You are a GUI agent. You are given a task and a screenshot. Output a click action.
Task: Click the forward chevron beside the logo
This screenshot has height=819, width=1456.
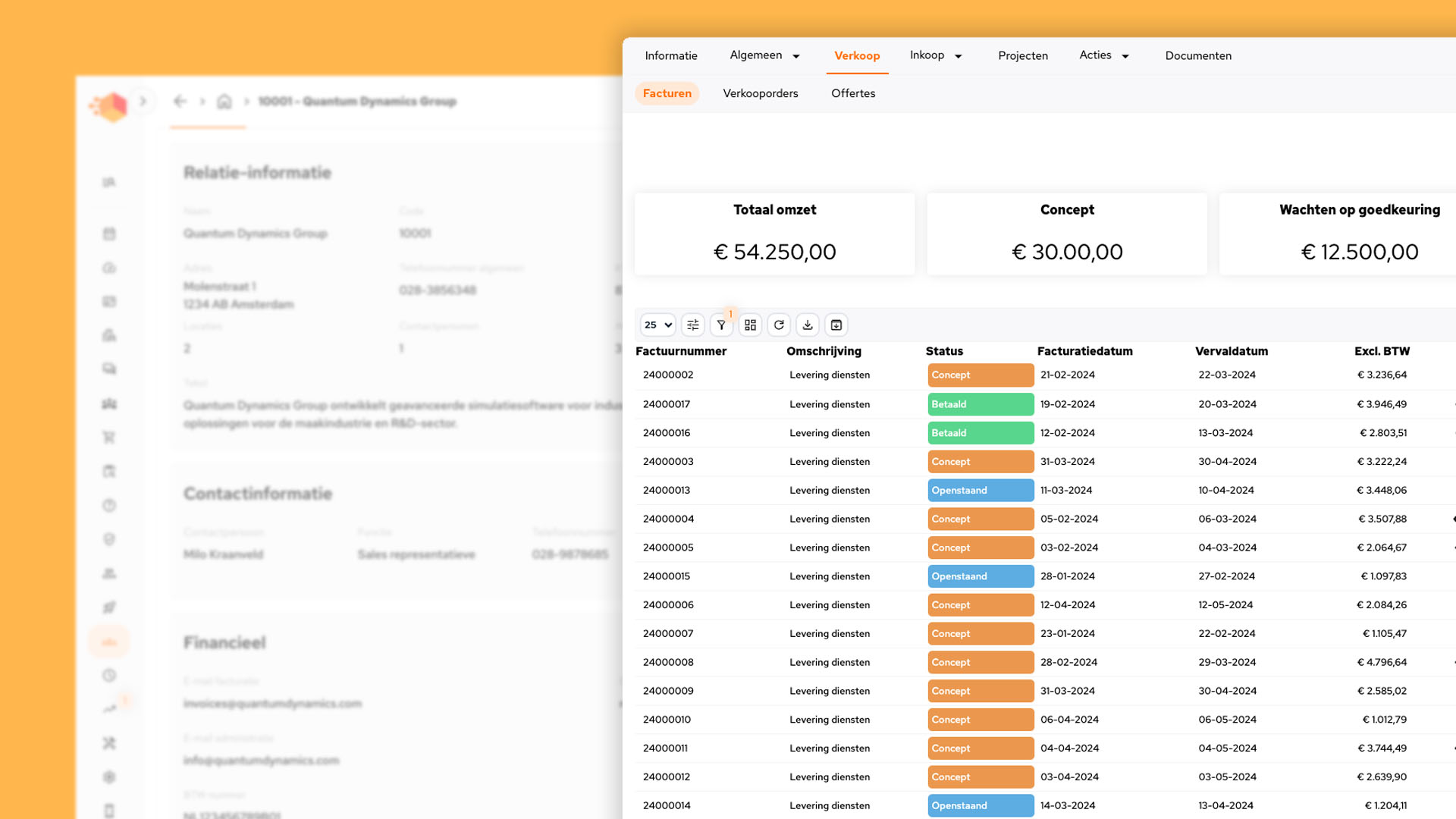coord(143,101)
